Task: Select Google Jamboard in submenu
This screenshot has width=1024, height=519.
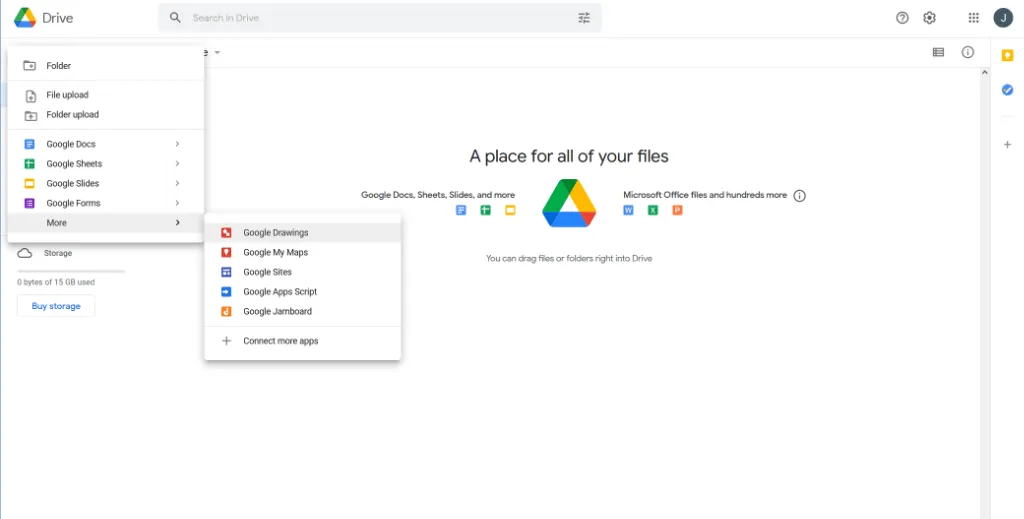Action: (302, 311)
